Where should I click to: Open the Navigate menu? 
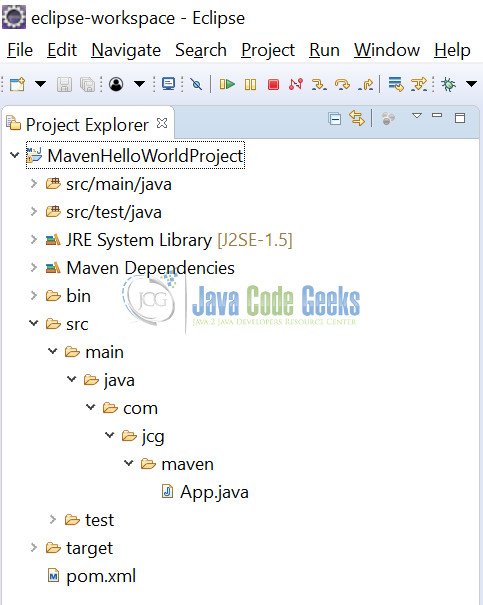126,50
